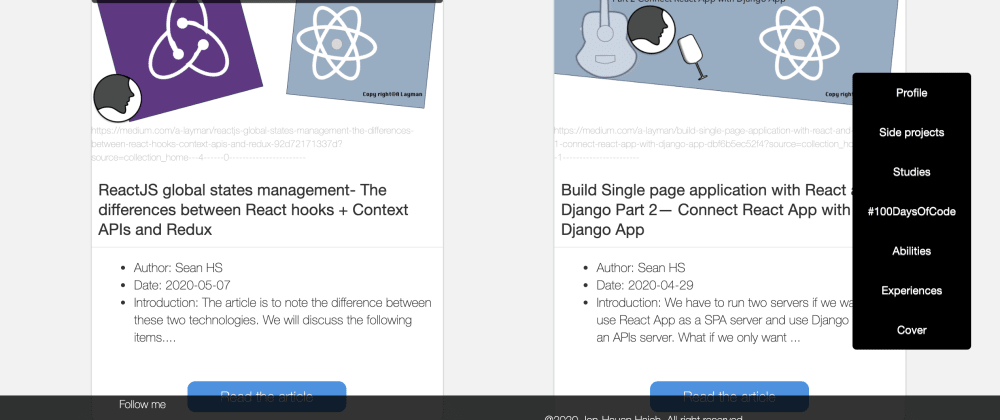Click 'Author: Sean HS' in the right card
This screenshot has height=420, width=1000.
[641, 268]
